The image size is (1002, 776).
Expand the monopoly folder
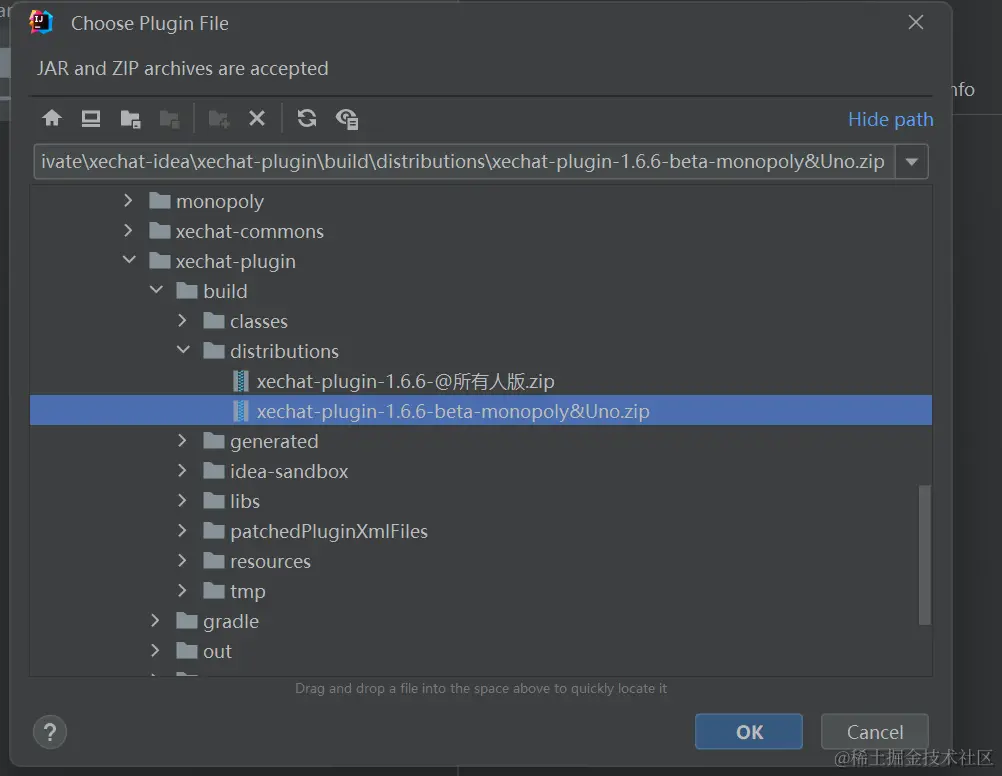pos(128,201)
